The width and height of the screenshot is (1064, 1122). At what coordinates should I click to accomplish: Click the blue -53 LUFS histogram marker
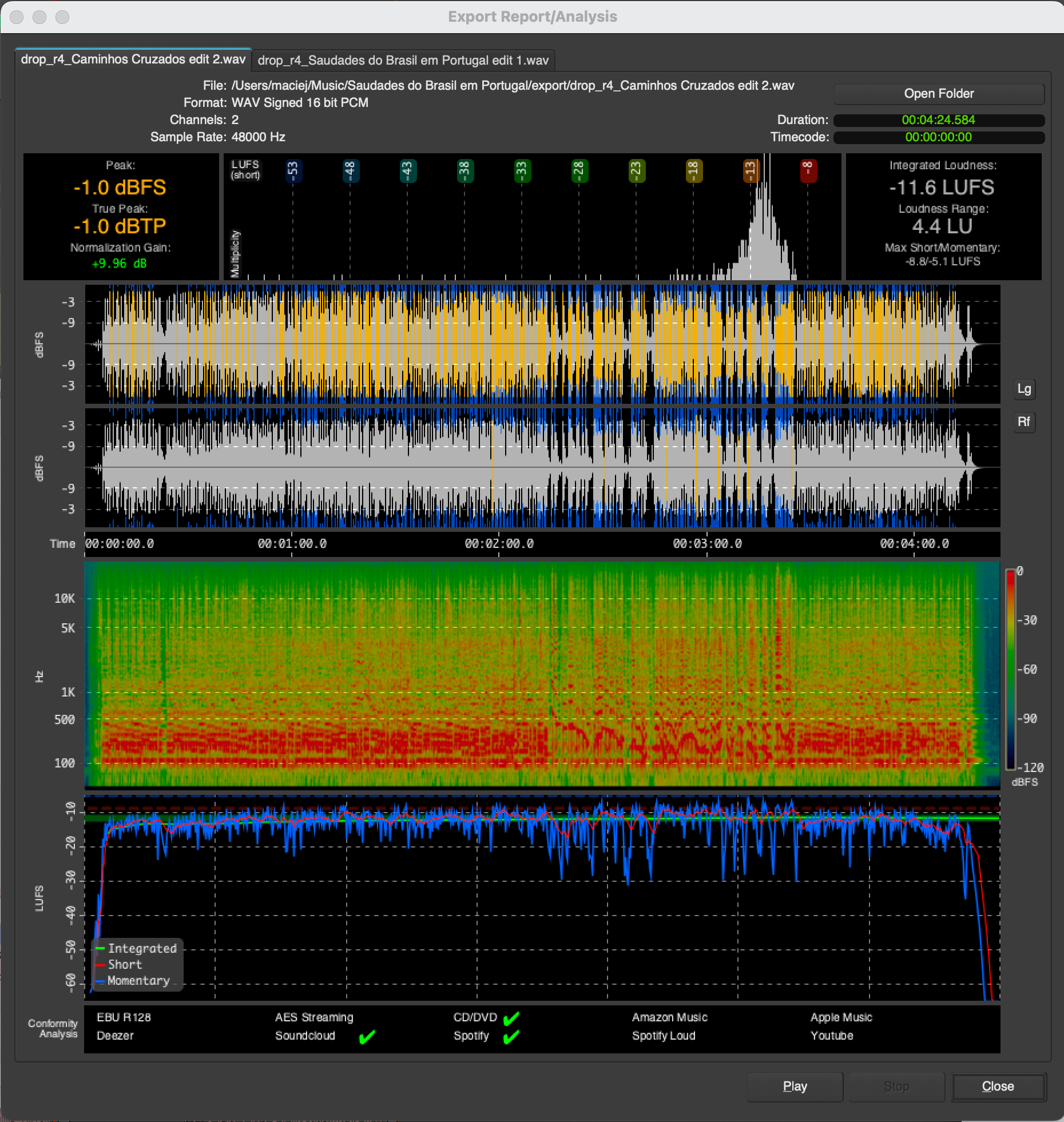pyautogui.click(x=293, y=170)
